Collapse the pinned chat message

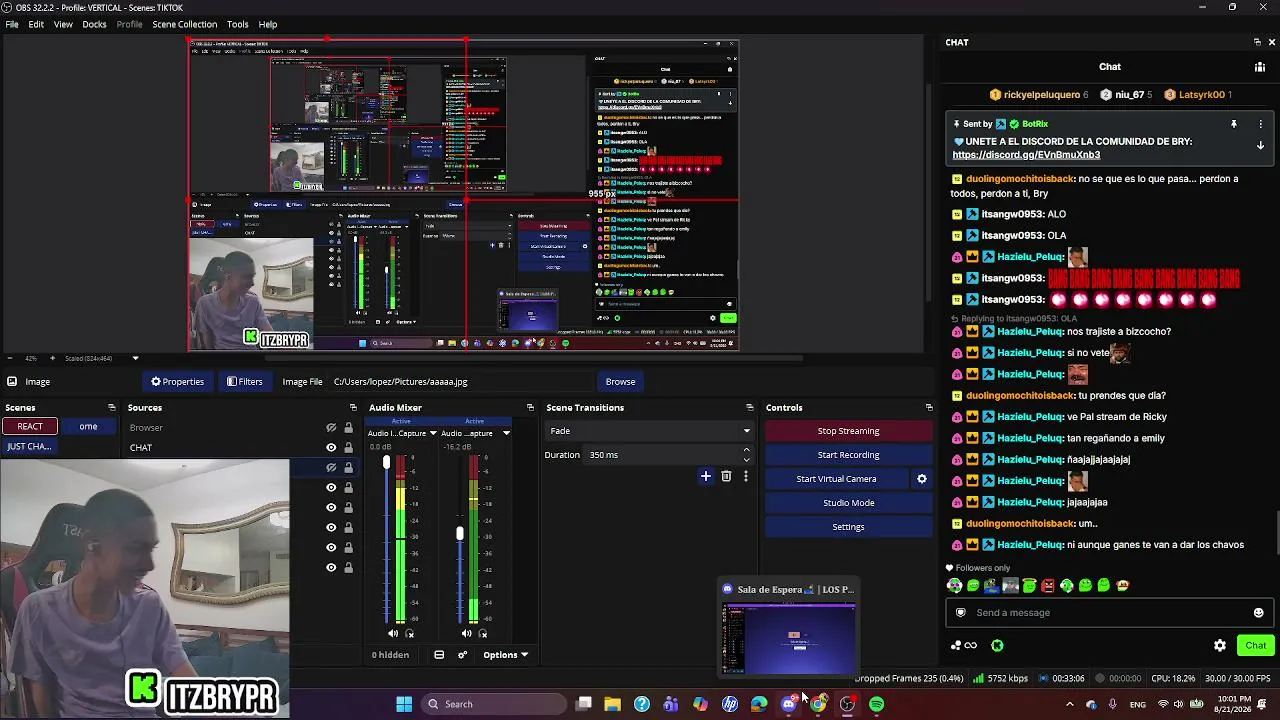(1260, 145)
